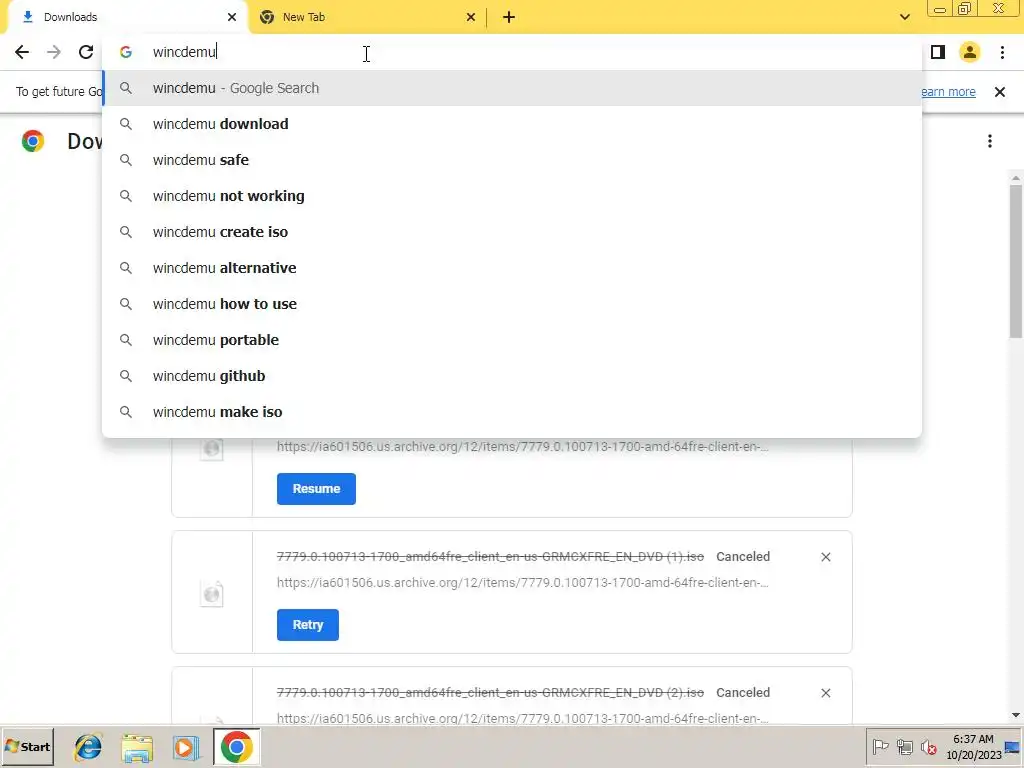Click the muted volume tray icon

[x=928, y=747]
